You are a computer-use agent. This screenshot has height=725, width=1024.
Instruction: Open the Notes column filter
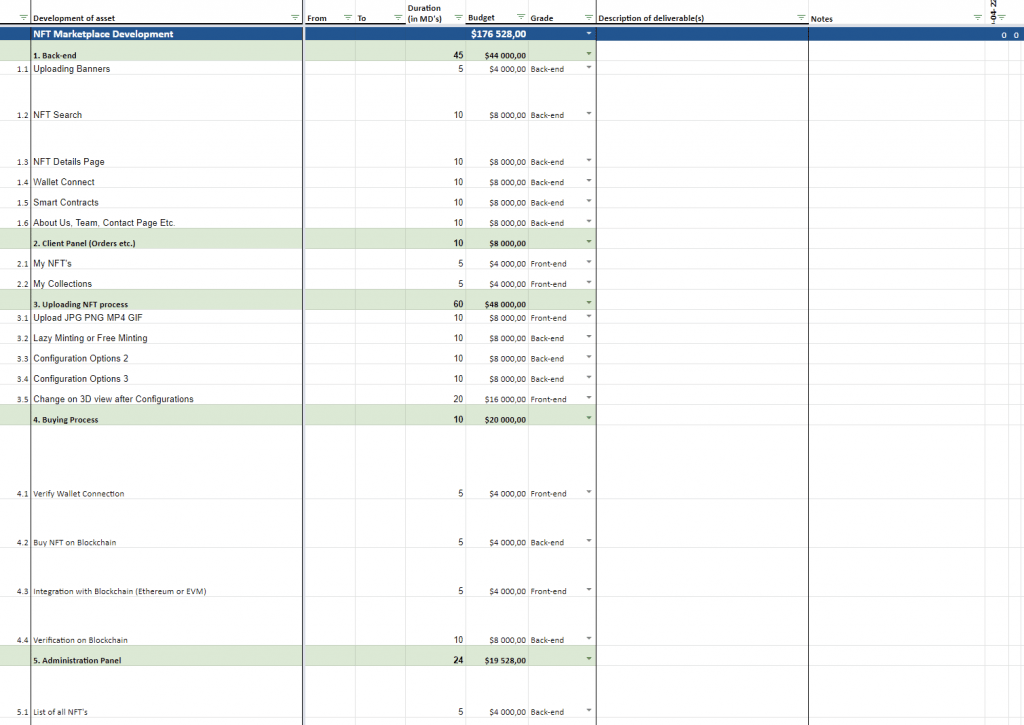click(x=977, y=18)
